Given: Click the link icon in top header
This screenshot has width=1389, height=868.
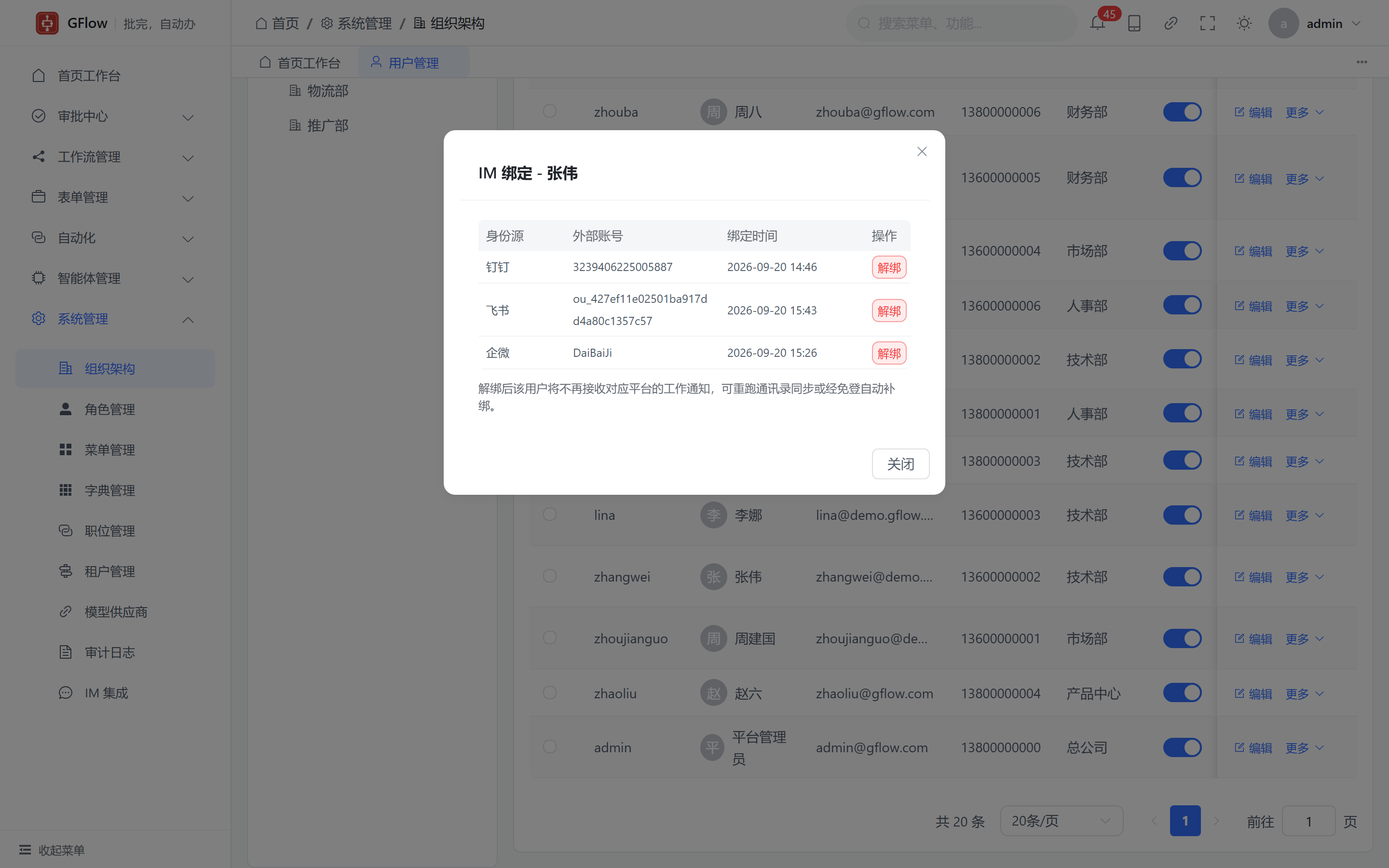Looking at the screenshot, I should [1171, 23].
